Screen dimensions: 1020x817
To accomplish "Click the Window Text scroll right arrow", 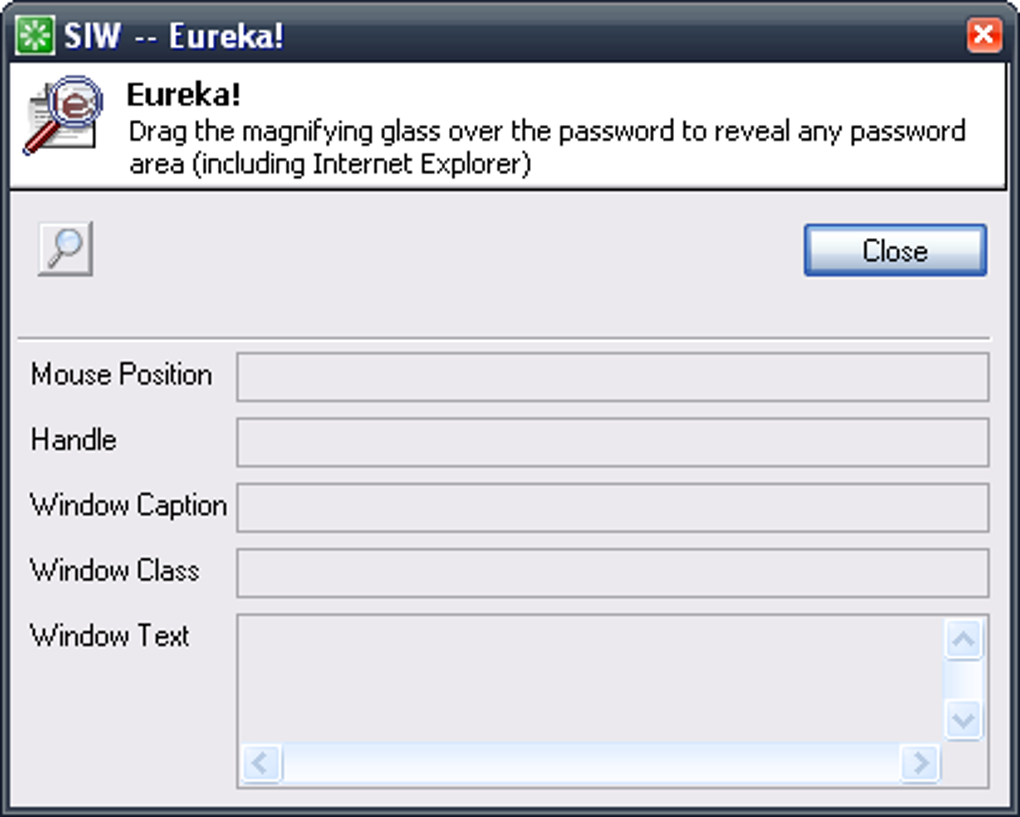I will [920, 762].
